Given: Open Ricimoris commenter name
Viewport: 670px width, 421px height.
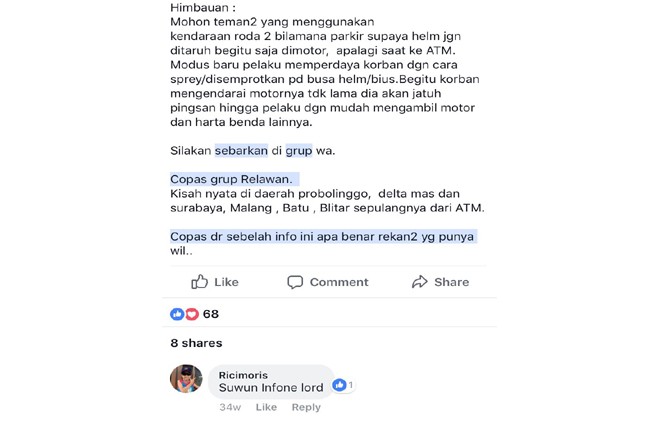Looking at the screenshot, I should tap(243, 375).
